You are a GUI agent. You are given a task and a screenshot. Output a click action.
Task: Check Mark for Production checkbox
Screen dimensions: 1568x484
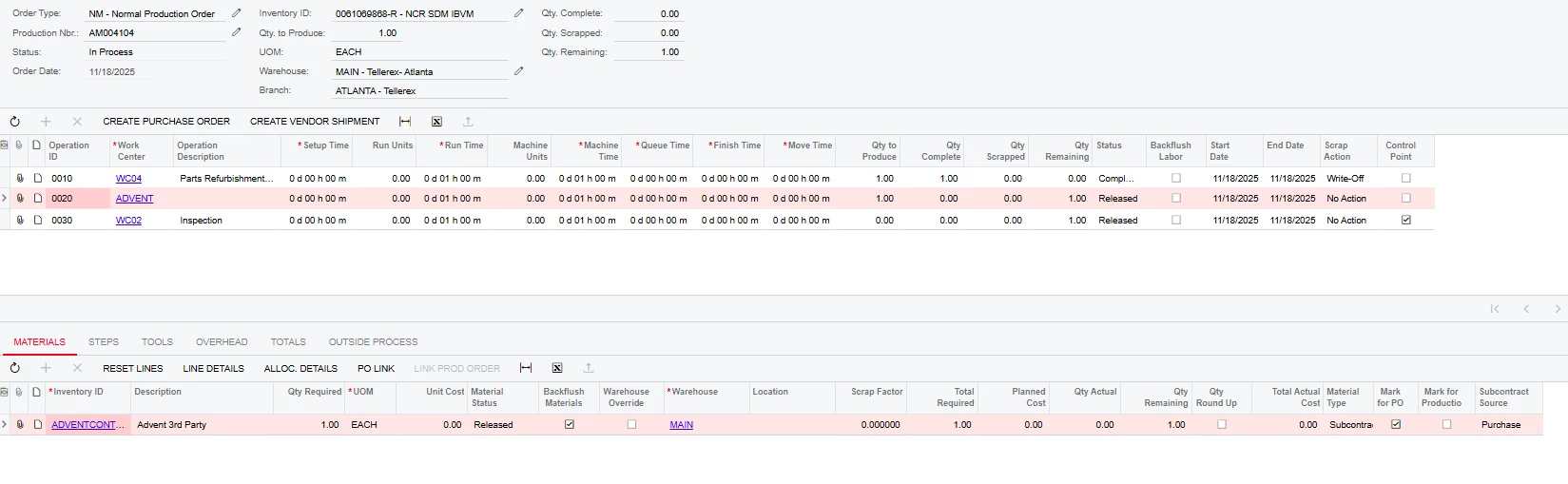[x=1447, y=425]
